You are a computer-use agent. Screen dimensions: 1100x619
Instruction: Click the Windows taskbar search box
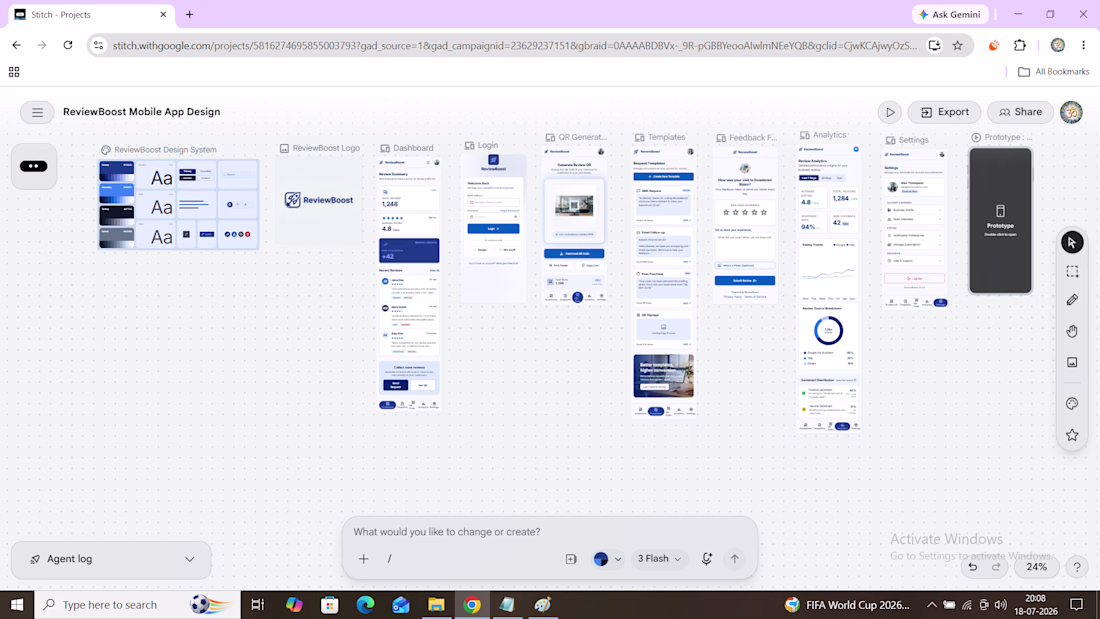click(x=137, y=605)
